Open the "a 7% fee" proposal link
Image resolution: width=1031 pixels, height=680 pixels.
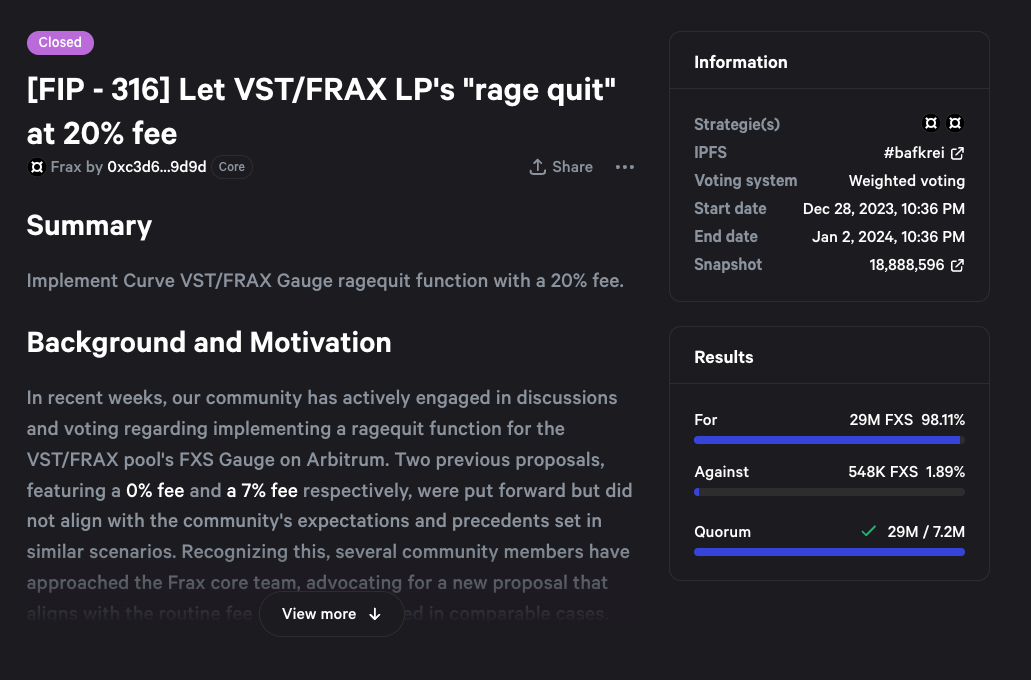[x=262, y=491]
